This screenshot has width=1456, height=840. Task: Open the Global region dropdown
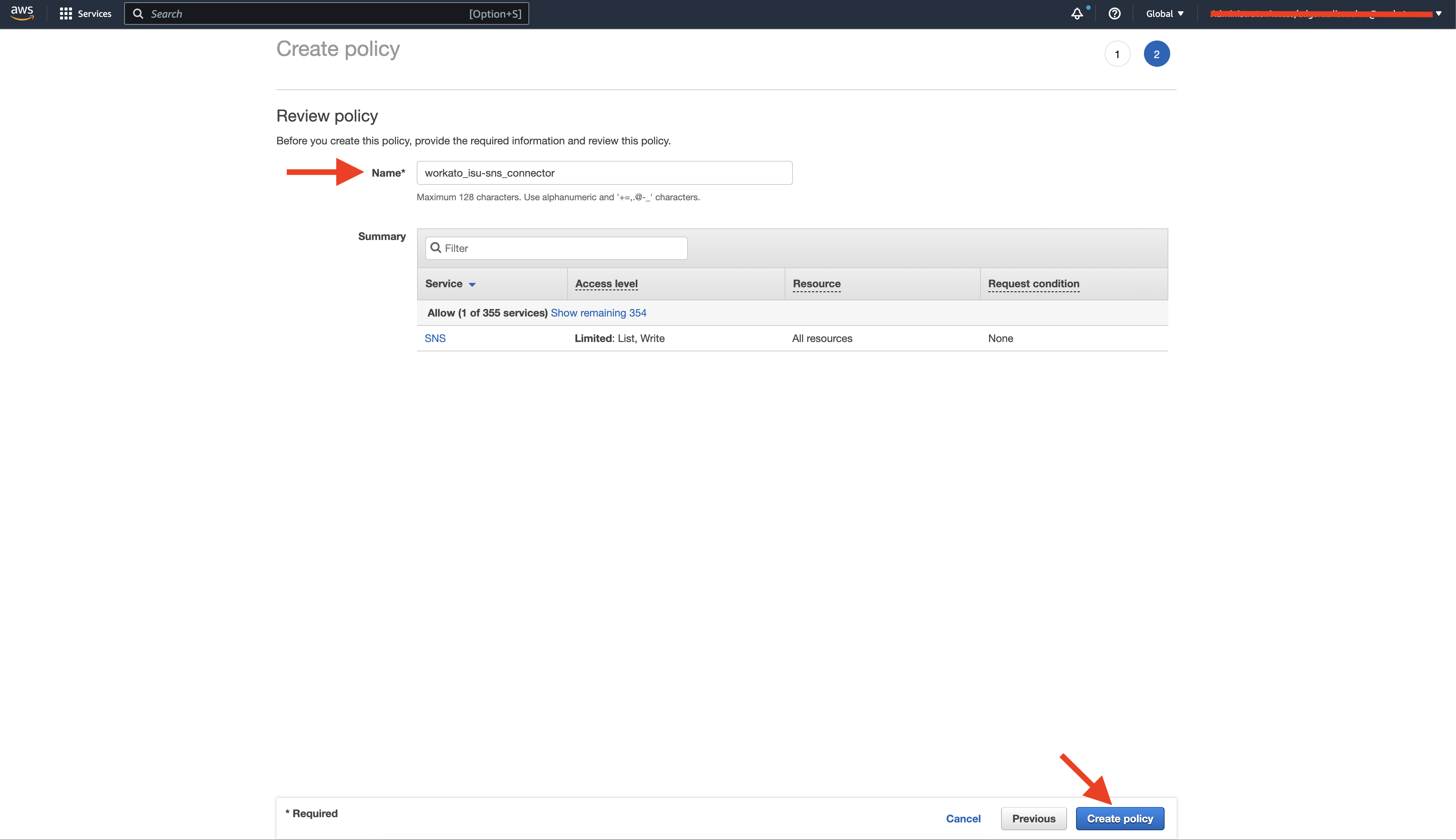click(x=1164, y=13)
